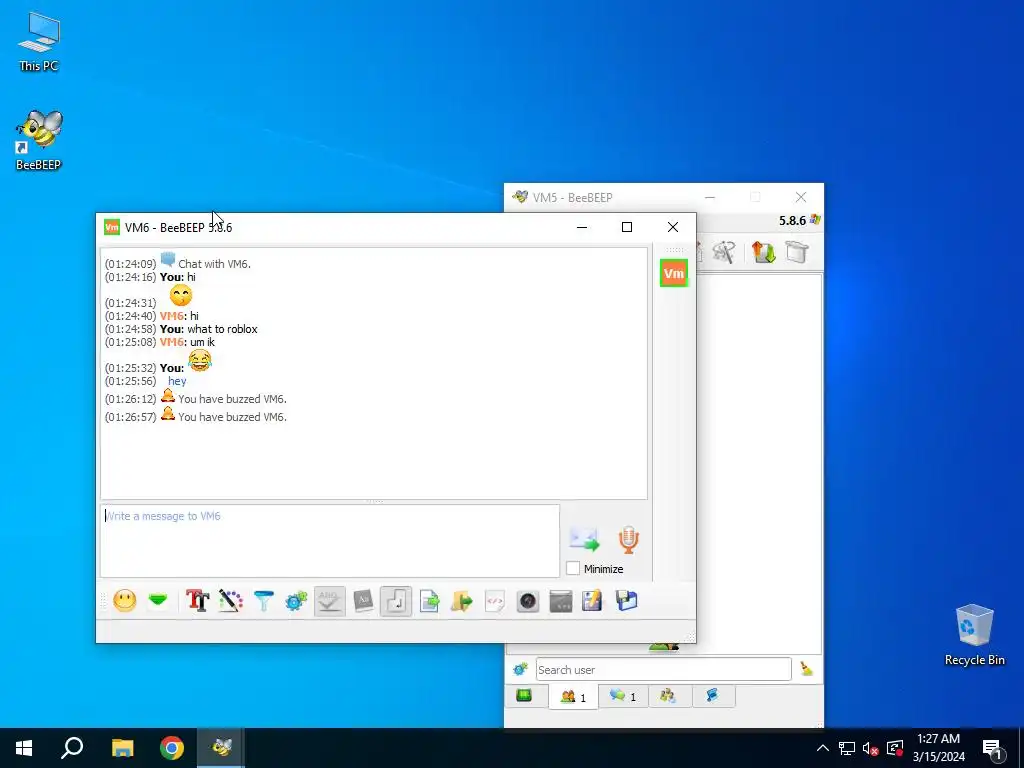This screenshot has width=1024, height=768.
Task: Open chat settings gear icon in toolbar
Action: tap(296, 600)
